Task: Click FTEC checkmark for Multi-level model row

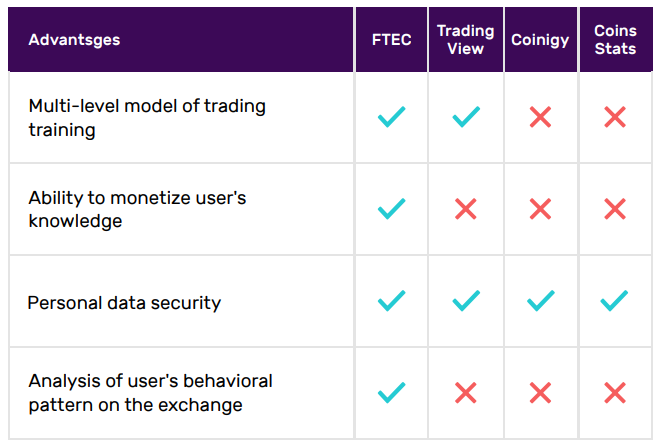Action: click(392, 117)
